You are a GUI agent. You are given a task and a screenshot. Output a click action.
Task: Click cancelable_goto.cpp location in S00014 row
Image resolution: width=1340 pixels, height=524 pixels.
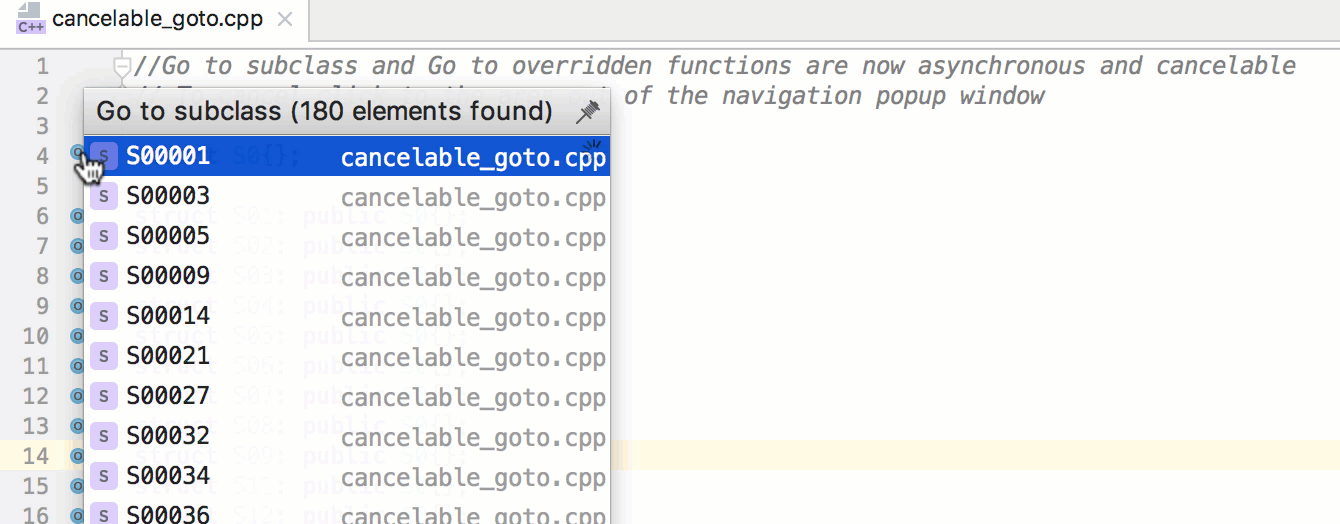tap(473, 317)
